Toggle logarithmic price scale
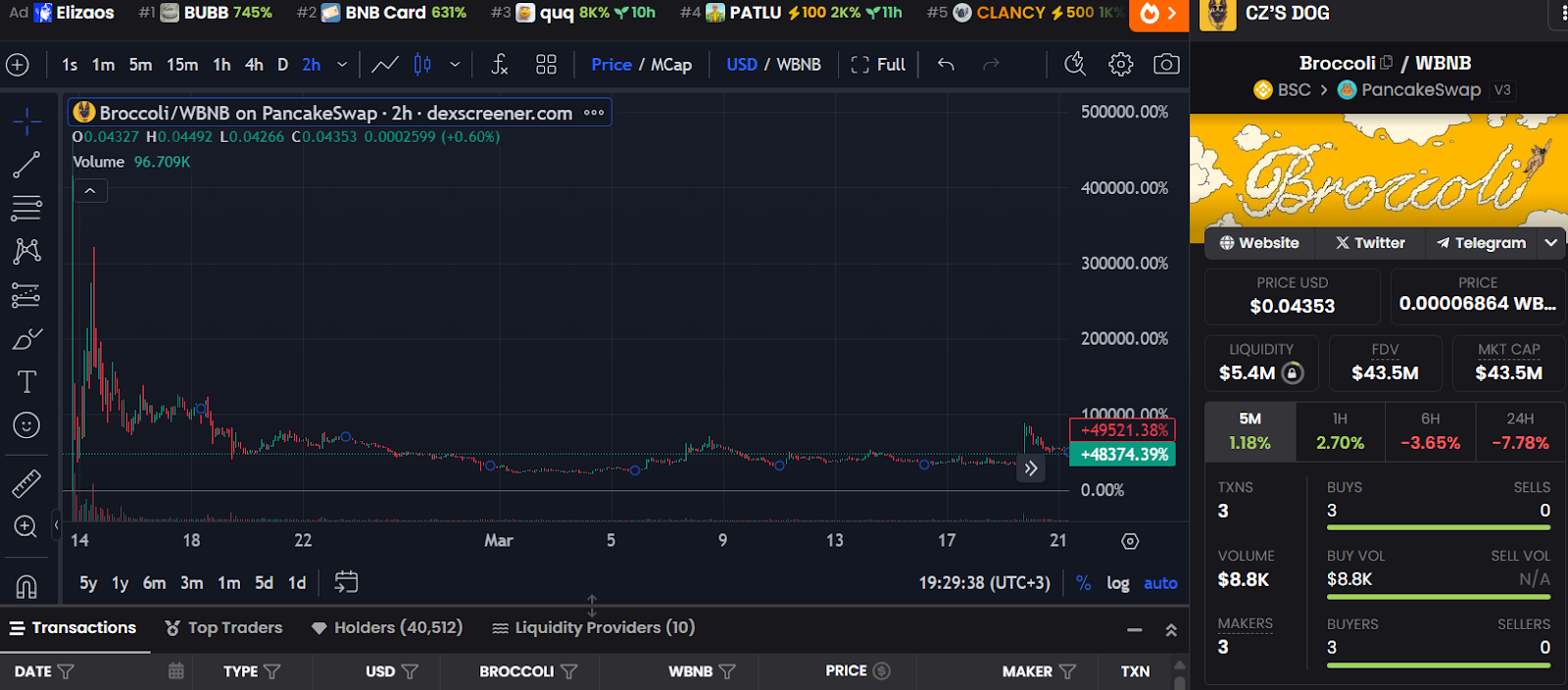1568x690 pixels. click(1118, 583)
